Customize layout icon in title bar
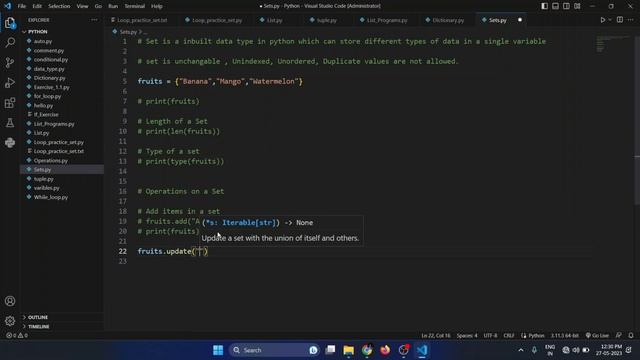Viewport: 640px width, 360px height. coord(577,6)
